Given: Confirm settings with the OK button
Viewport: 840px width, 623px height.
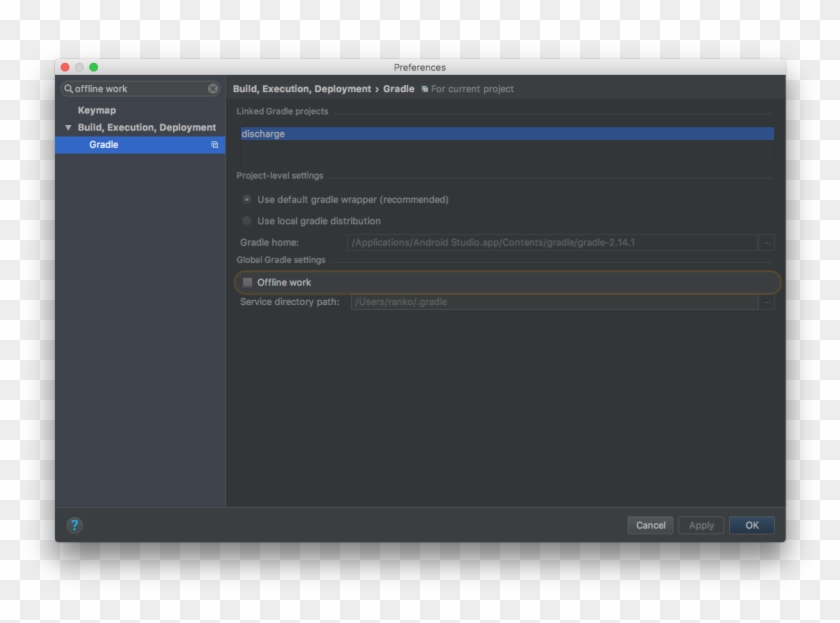Looking at the screenshot, I should pos(751,525).
